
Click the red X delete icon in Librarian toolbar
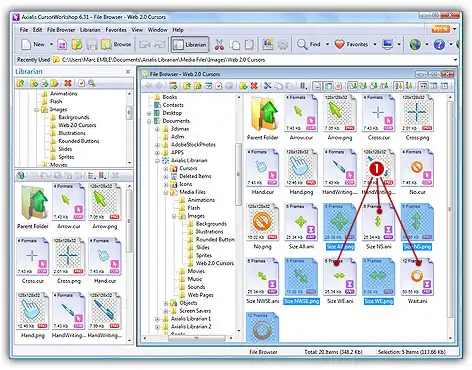[x=68, y=83]
